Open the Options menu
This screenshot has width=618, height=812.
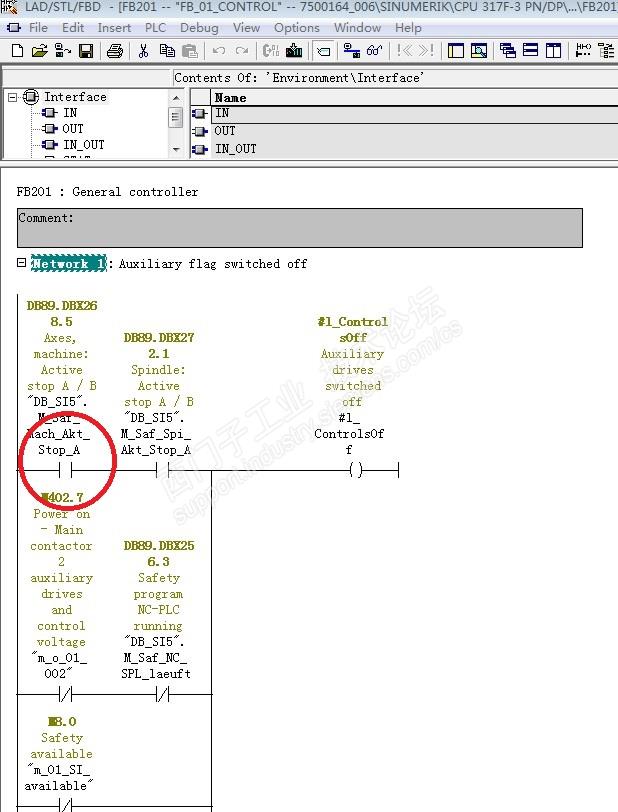click(x=297, y=27)
